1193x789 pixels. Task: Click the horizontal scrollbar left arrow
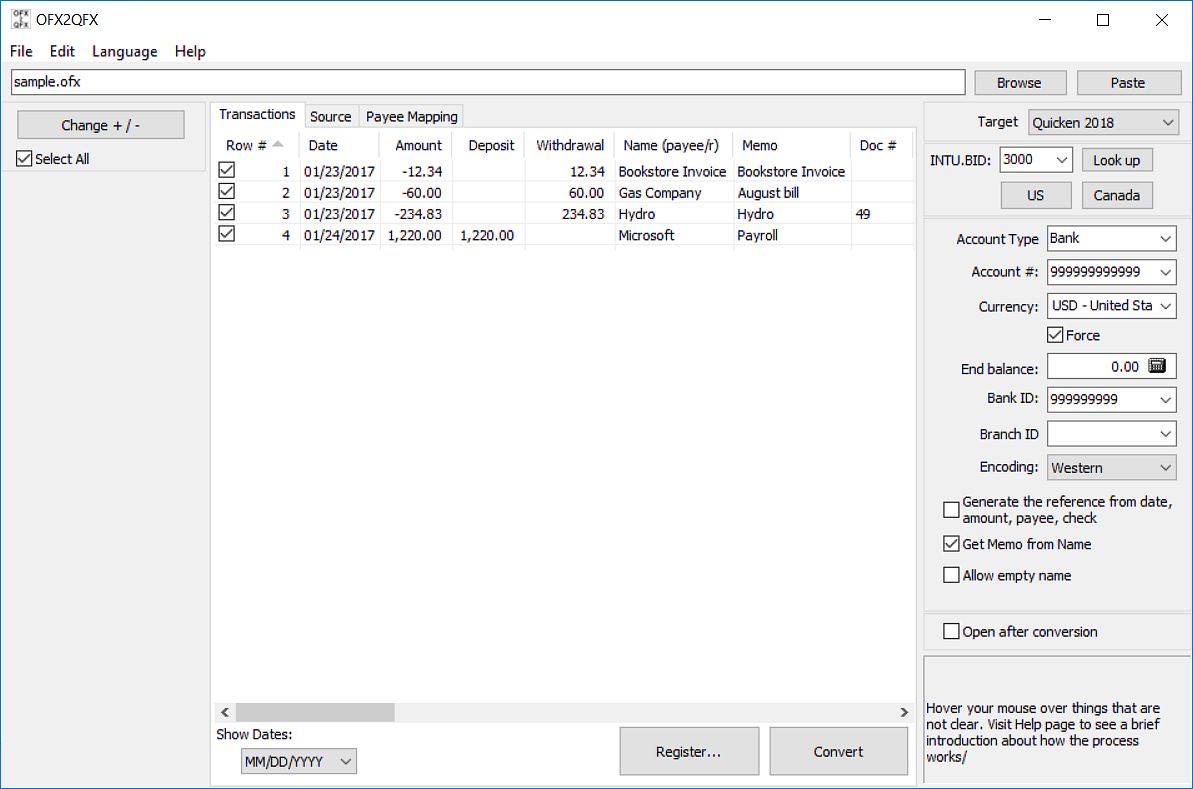[x=224, y=712]
